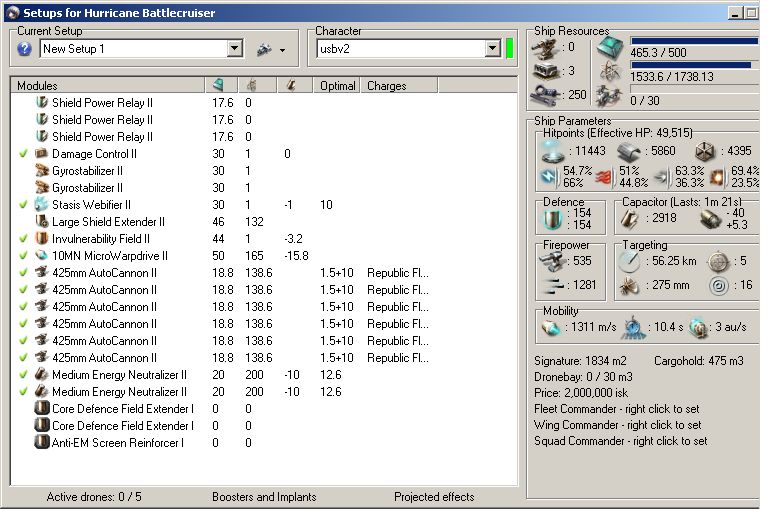The height and width of the screenshot is (509, 784).
Task: Click the Anti-EM Screen Reinforcer I icon
Action: click(42, 442)
